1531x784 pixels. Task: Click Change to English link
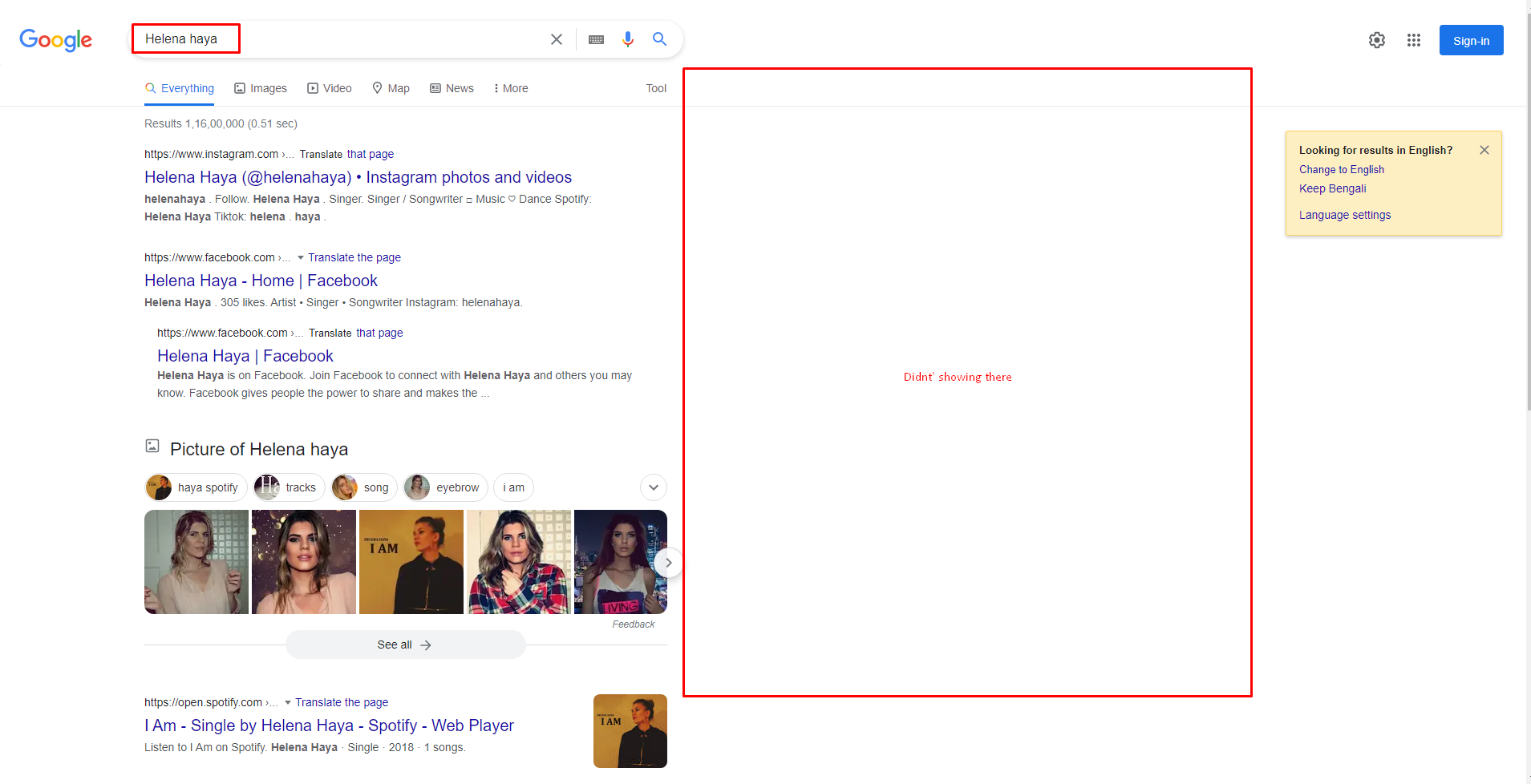pos(1342,169)
